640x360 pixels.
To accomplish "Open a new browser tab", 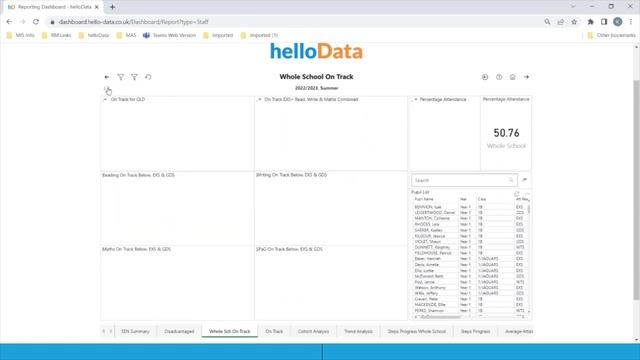I will 112,7.
